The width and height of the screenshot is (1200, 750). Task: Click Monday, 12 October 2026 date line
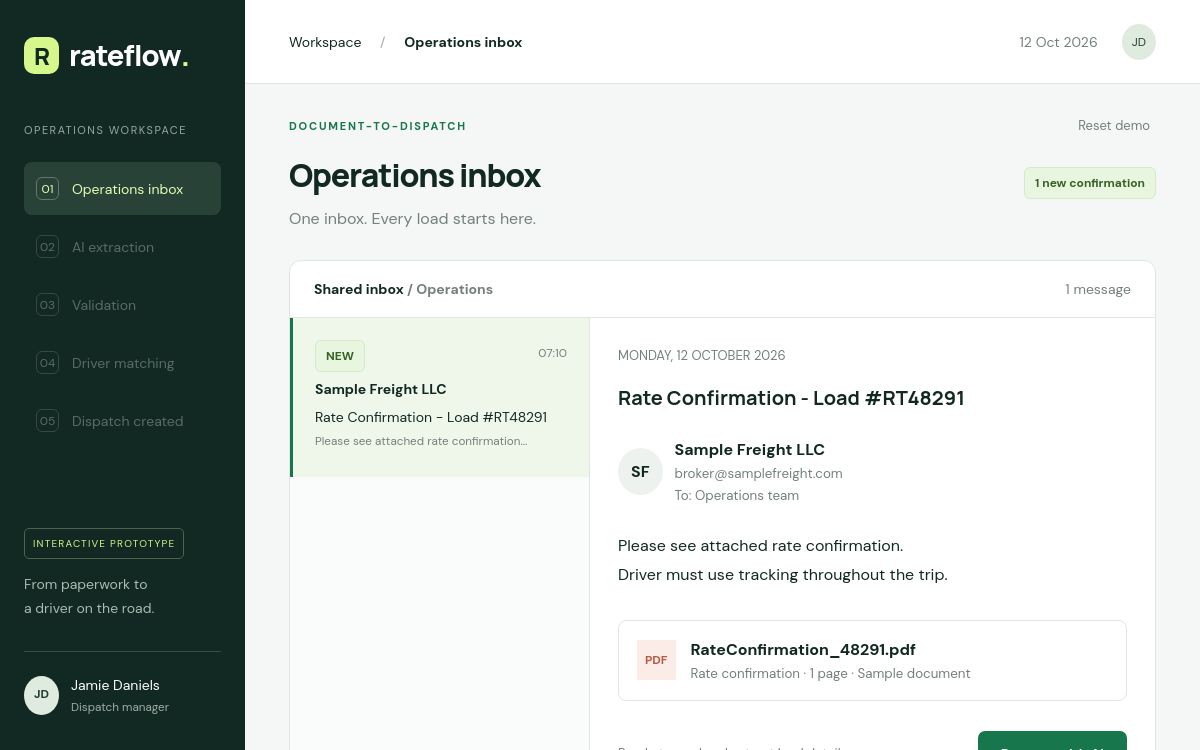coord(701,355)
